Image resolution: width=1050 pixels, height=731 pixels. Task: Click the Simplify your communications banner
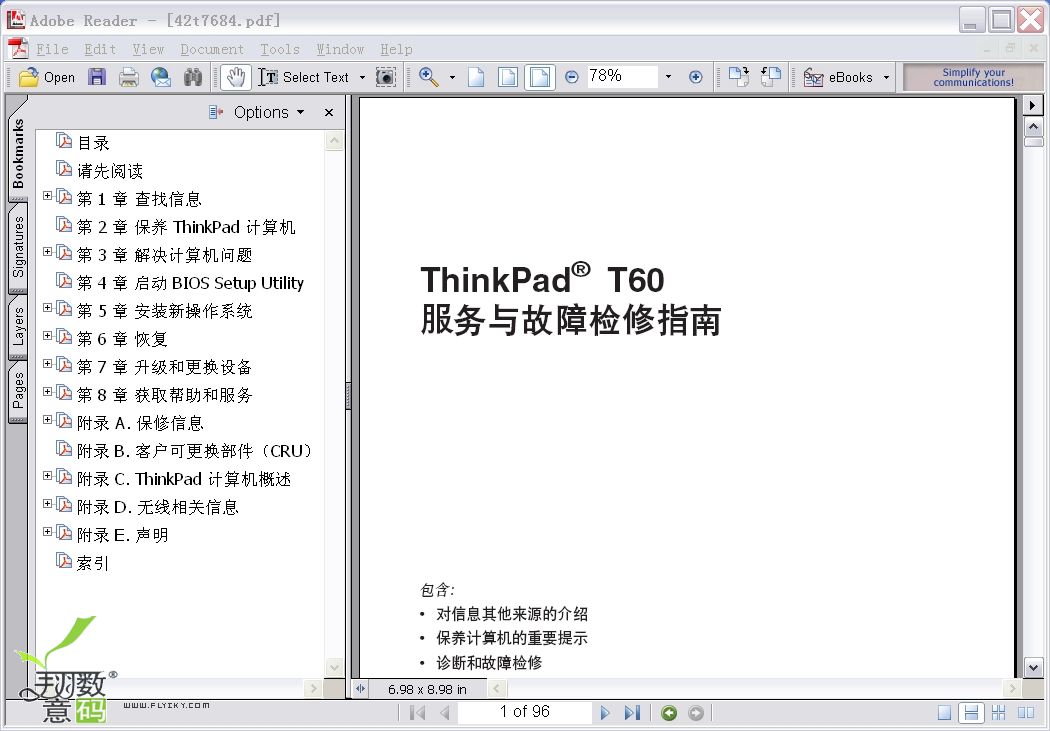973,77
